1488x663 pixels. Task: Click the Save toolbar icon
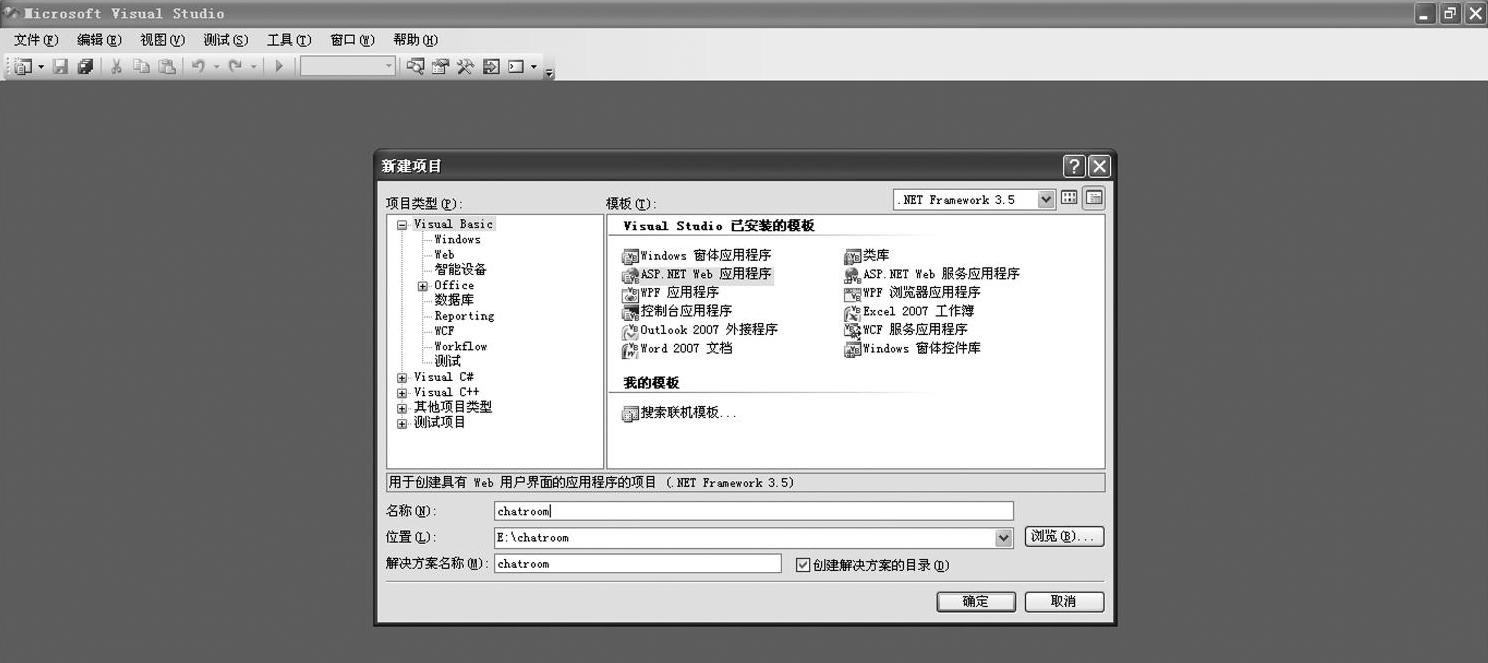coord(60,66)
